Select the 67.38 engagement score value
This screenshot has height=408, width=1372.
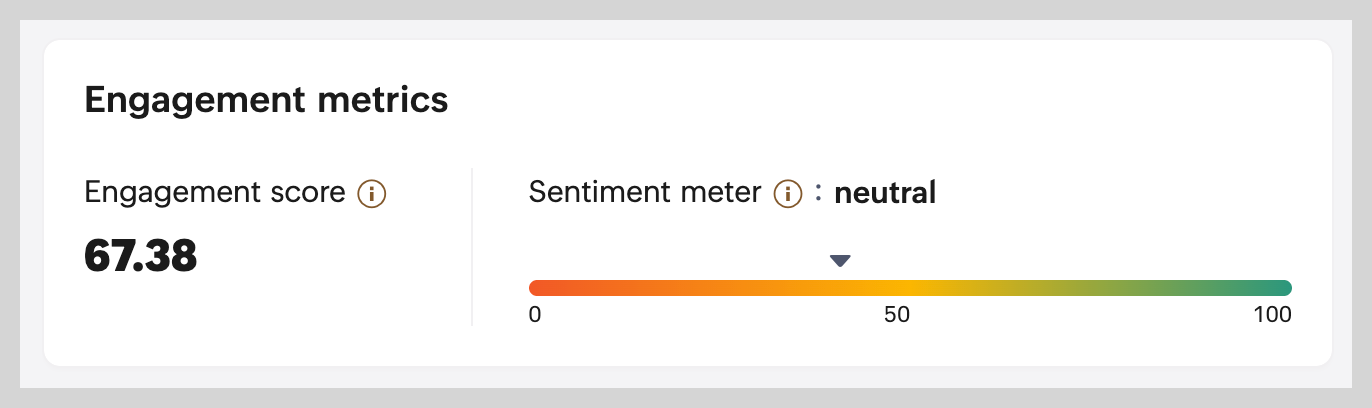pos(141,257)
